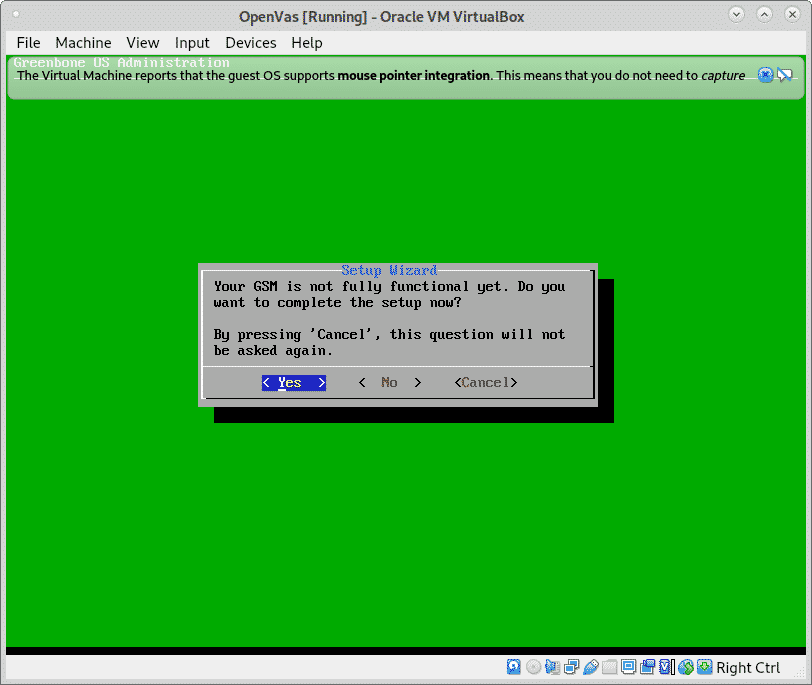Open the Input menu

pos(192,42)
